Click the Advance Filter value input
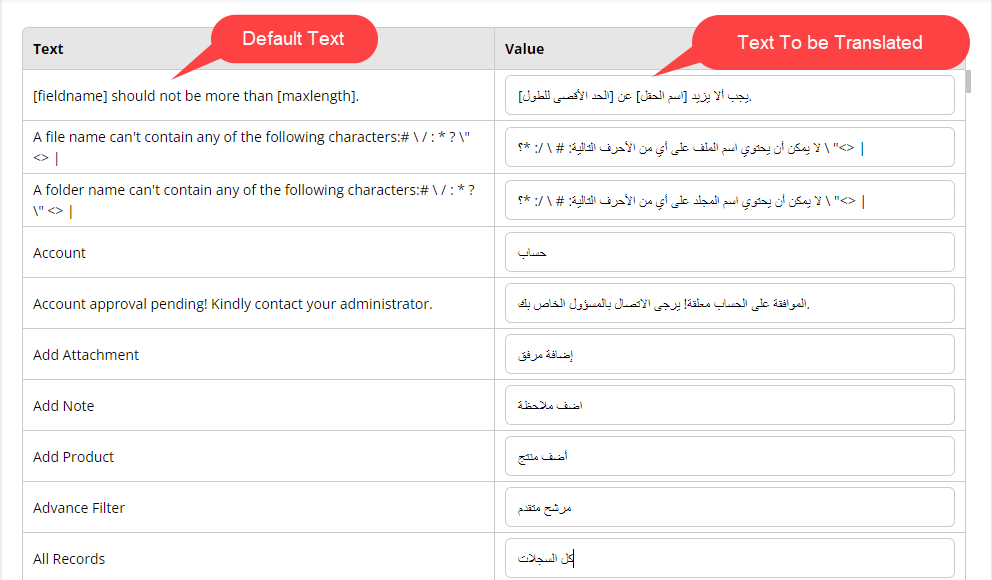Screen dimensions: 992x580 coord(730,508)
